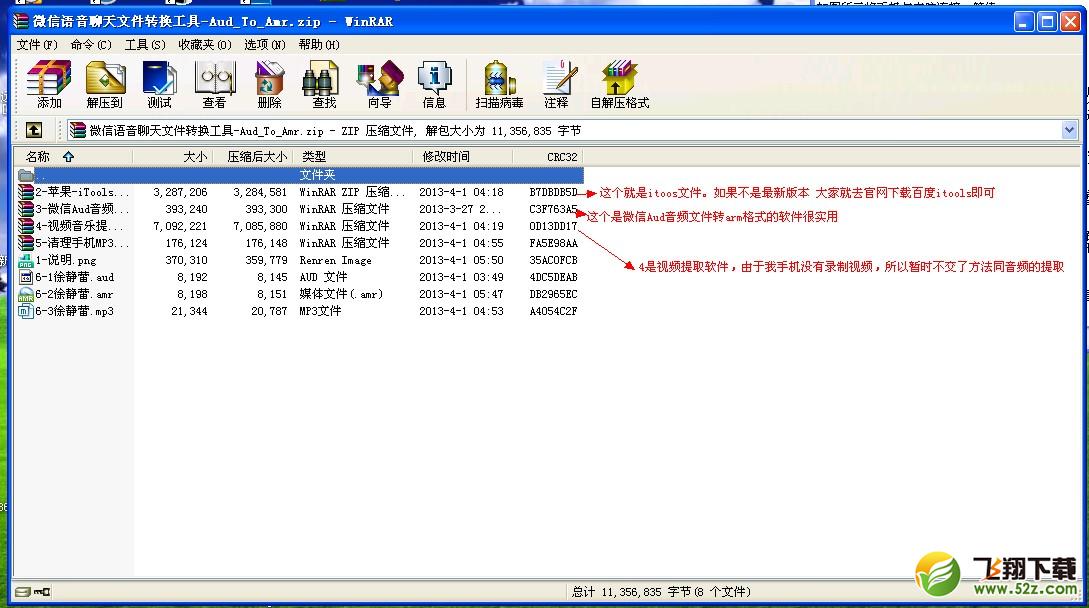This screenshot has height=608, width=1089.
Task: Select the parent folder '..' row icon
Action: [x=26, y=175]
